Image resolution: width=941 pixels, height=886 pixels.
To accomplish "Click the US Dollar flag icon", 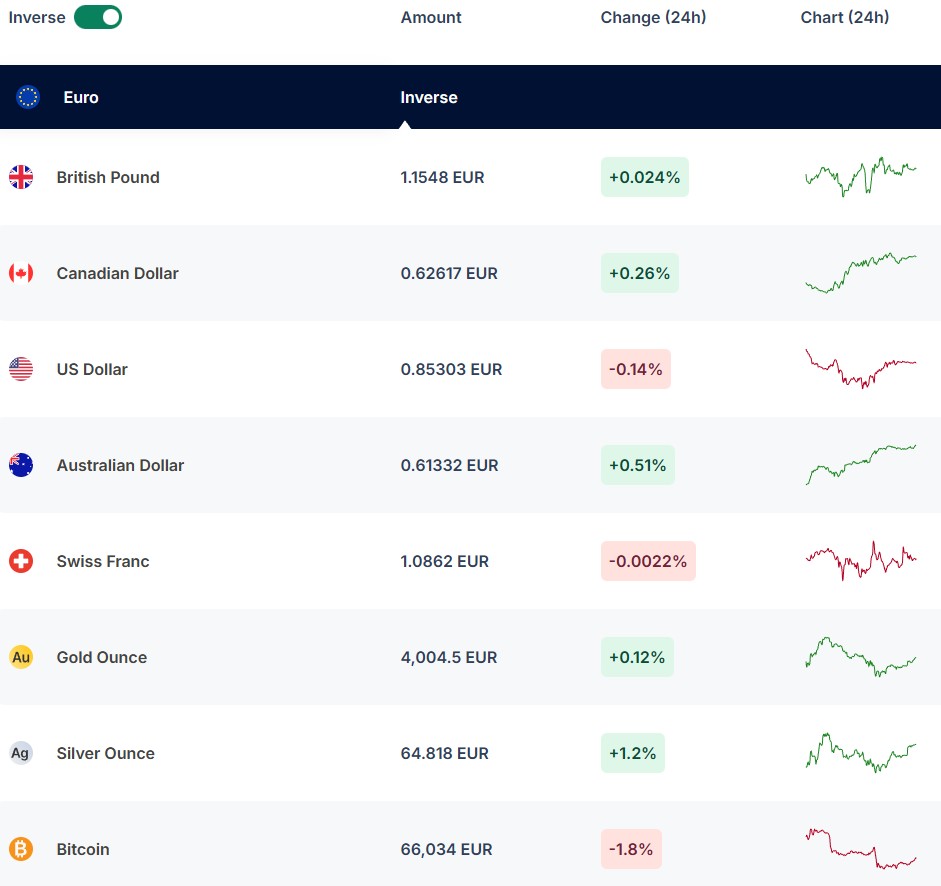I will pos(21,369).
